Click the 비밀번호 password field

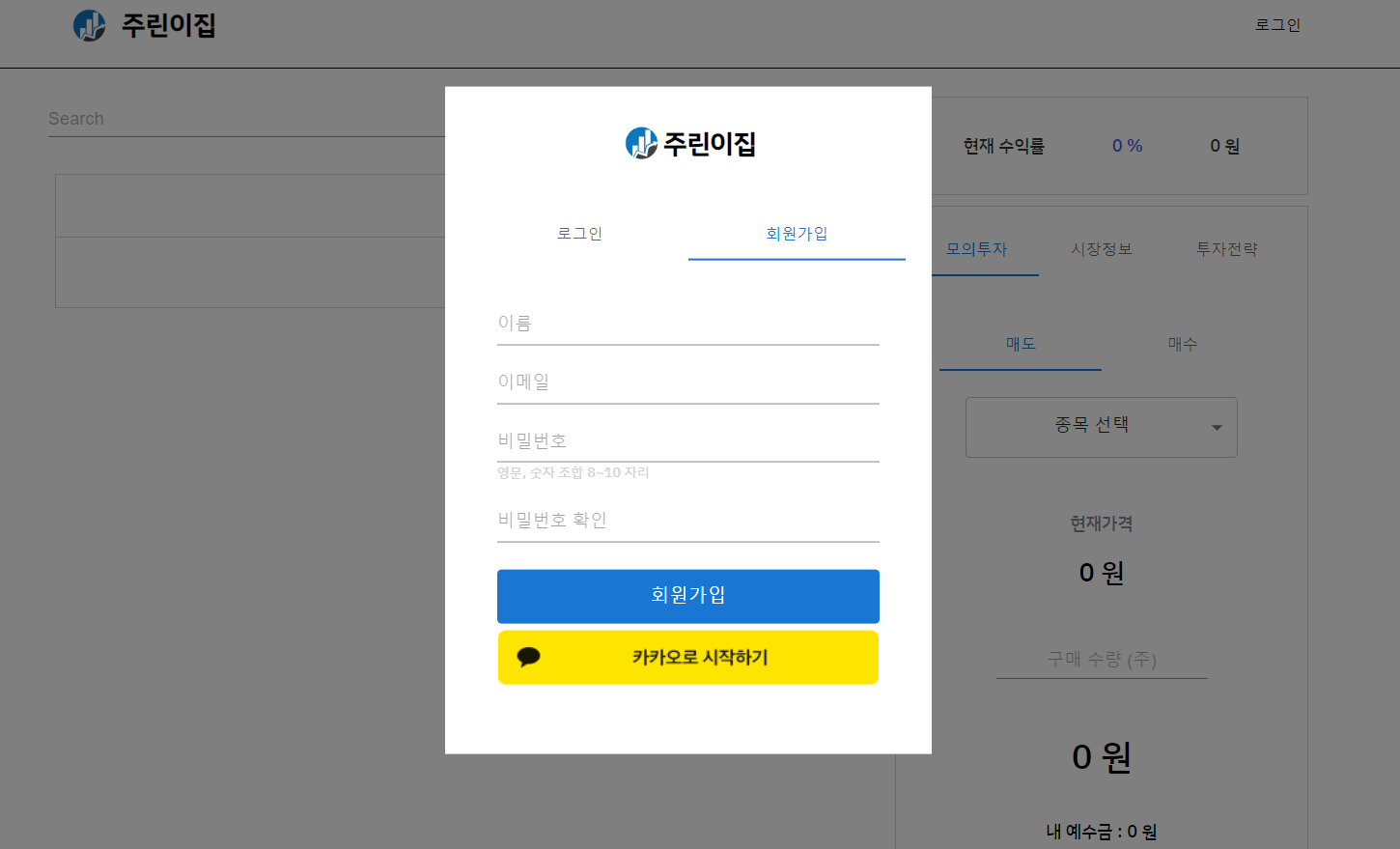[687, 440]
